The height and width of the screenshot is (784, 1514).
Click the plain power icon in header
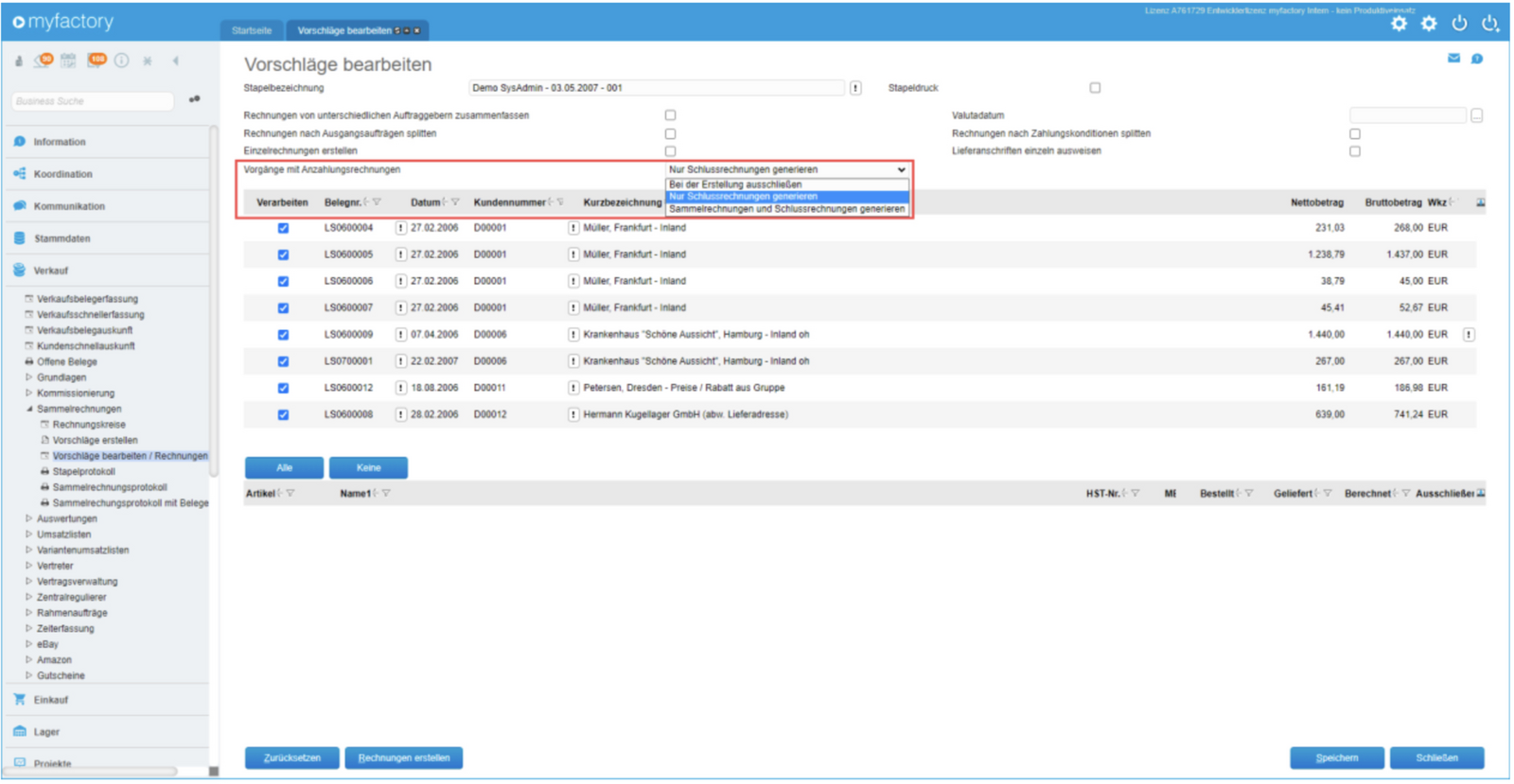pyautogui.click(x=1460, y=24)
